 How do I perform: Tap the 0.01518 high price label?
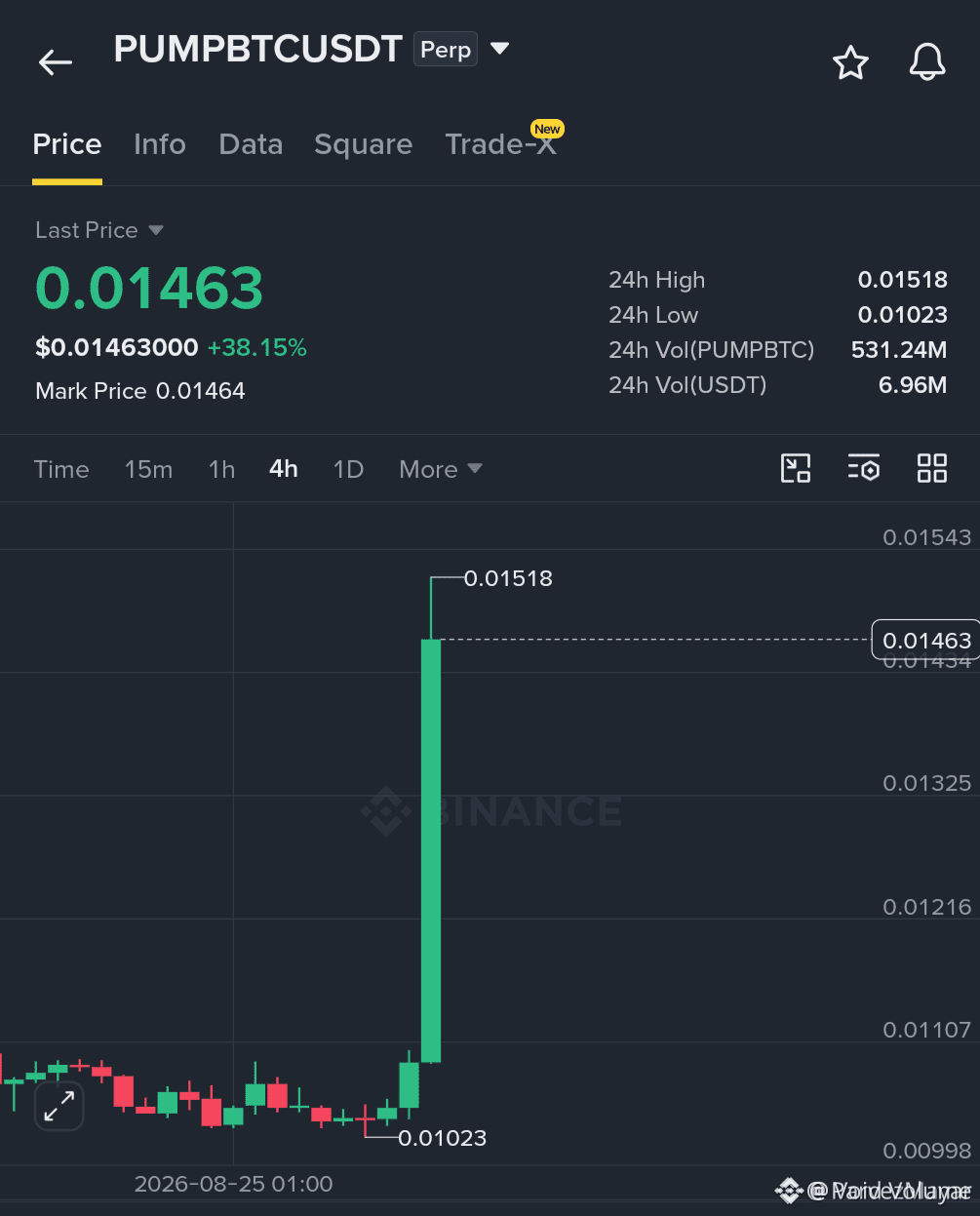click(x=508, y=578)
